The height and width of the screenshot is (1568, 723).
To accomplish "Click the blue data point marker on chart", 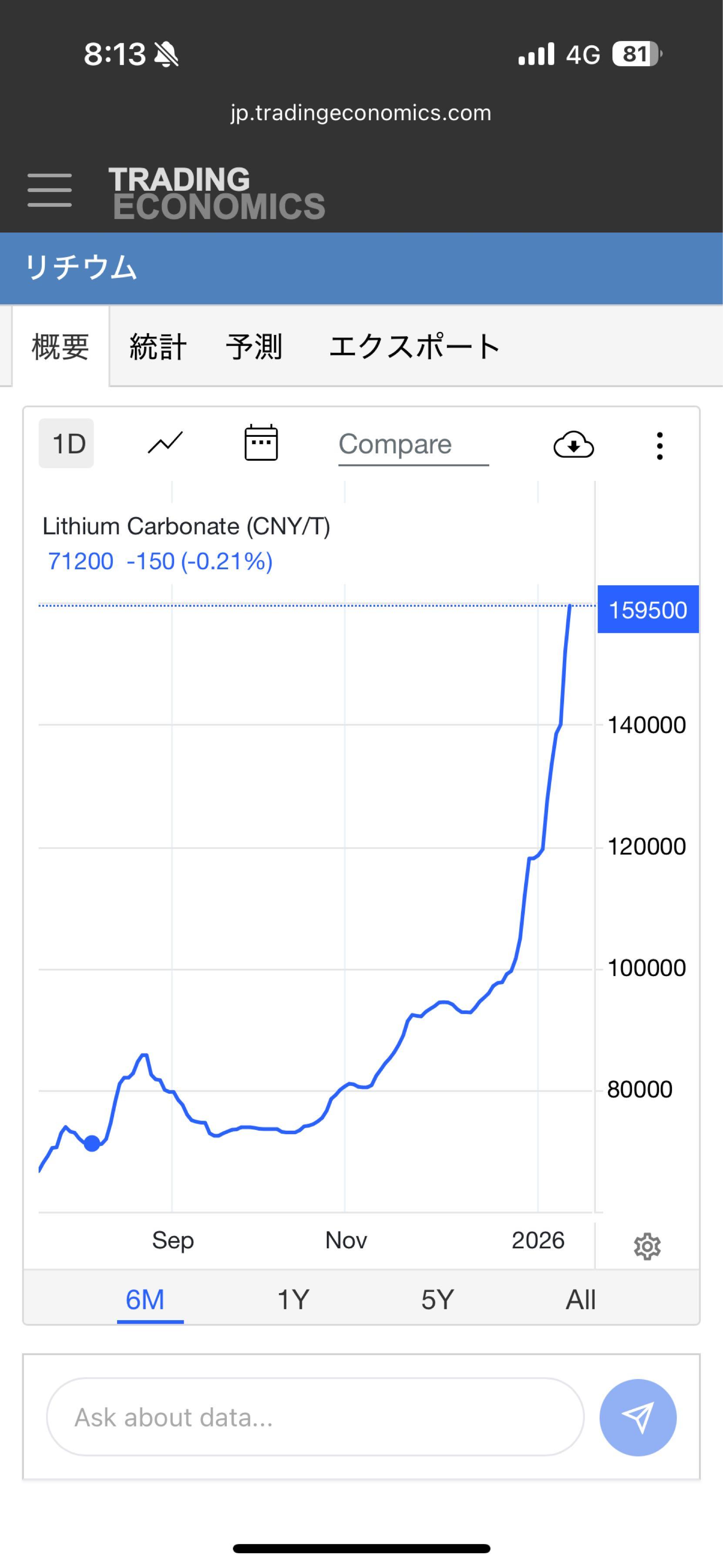I will (92, 1144).
